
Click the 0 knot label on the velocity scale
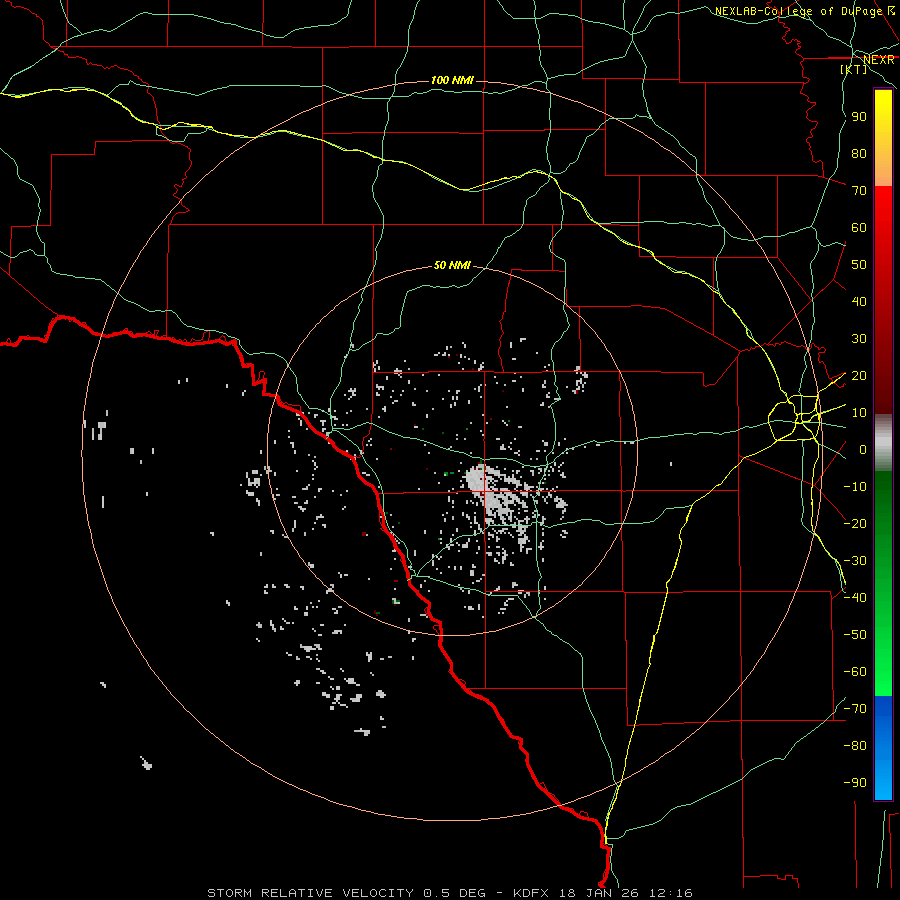pyautogui.click(x=863, y=450)
